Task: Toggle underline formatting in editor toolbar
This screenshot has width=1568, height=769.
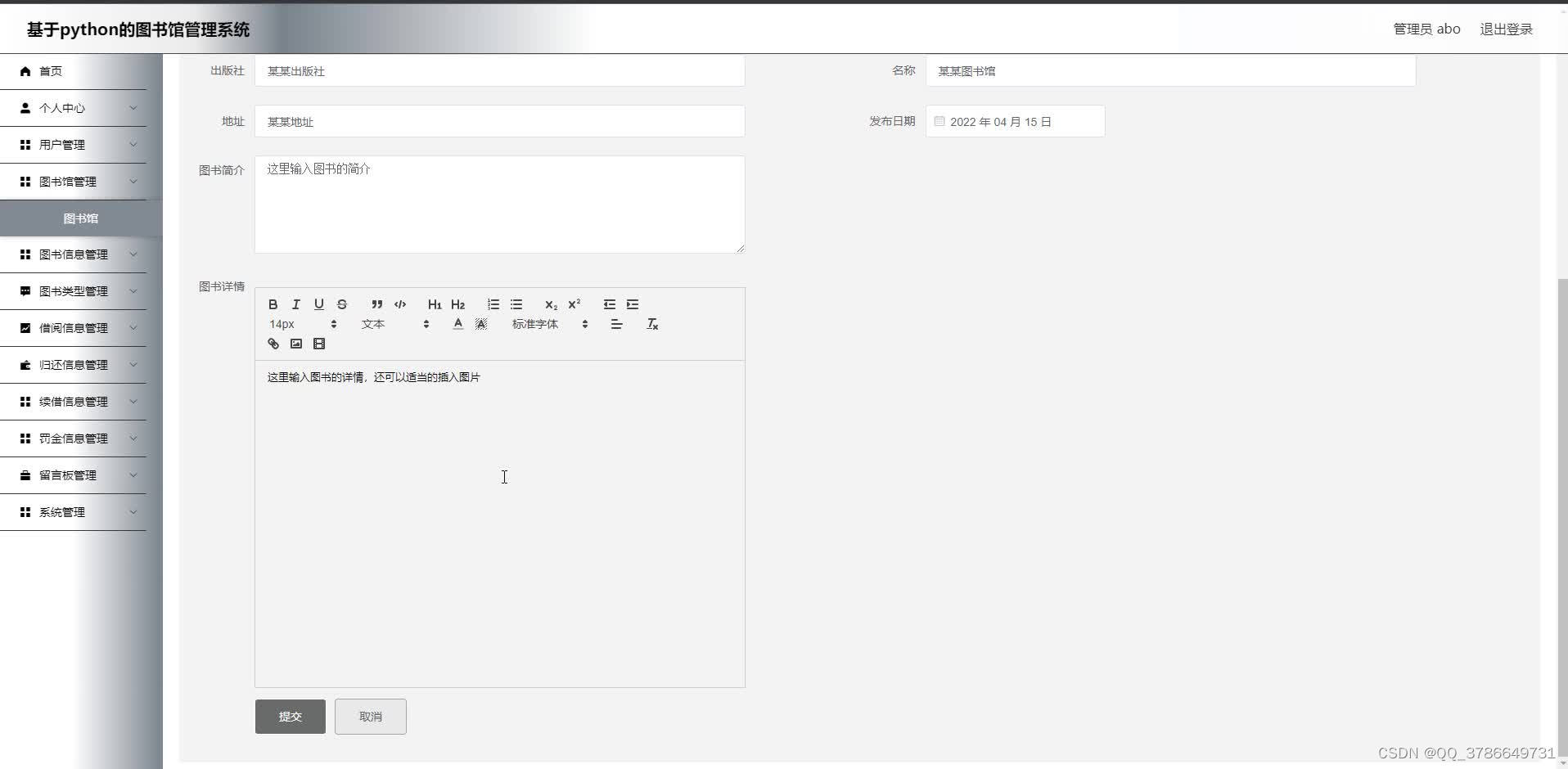Action: (x=319, y=304)
